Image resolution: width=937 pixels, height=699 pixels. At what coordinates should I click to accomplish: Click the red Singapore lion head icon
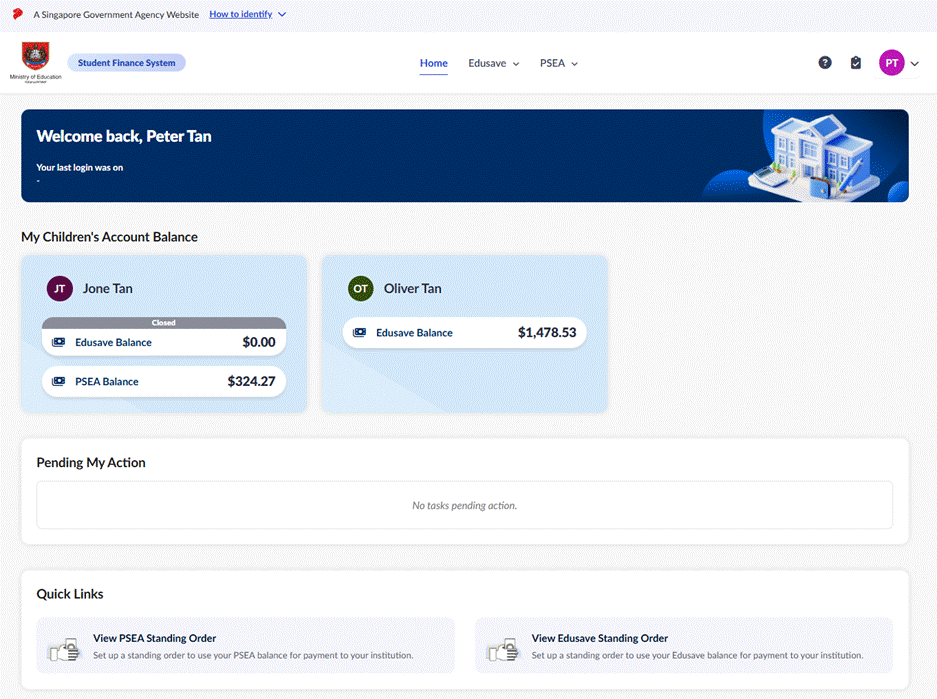click(18, 14)
